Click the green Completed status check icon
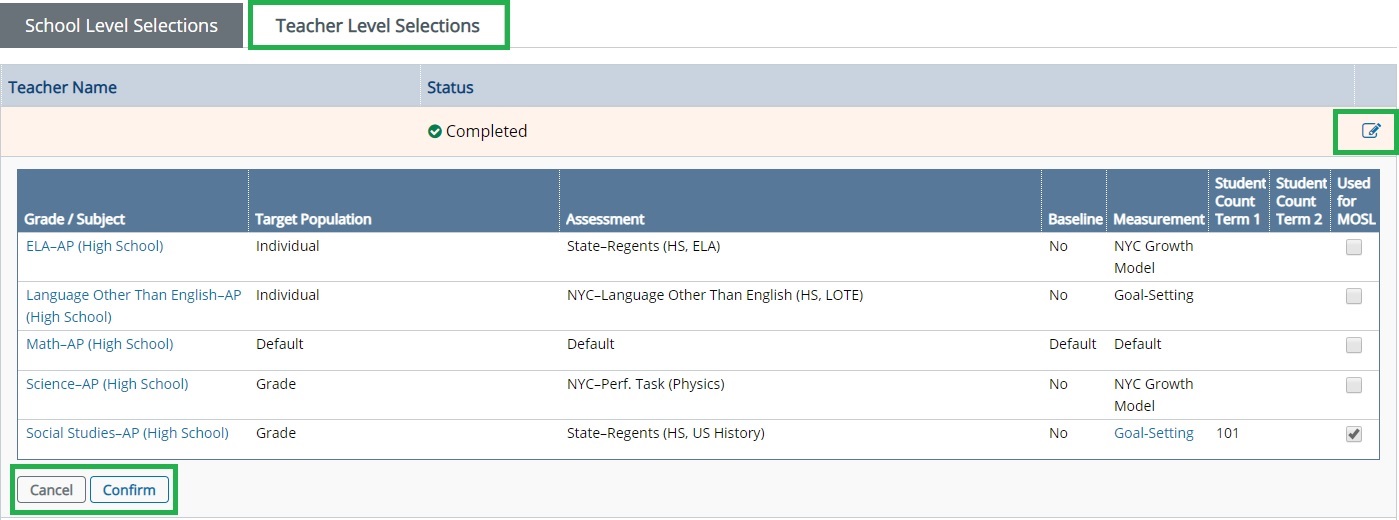Image resolution: width=1399 pixels, height=520 pixels. (434, 131)
